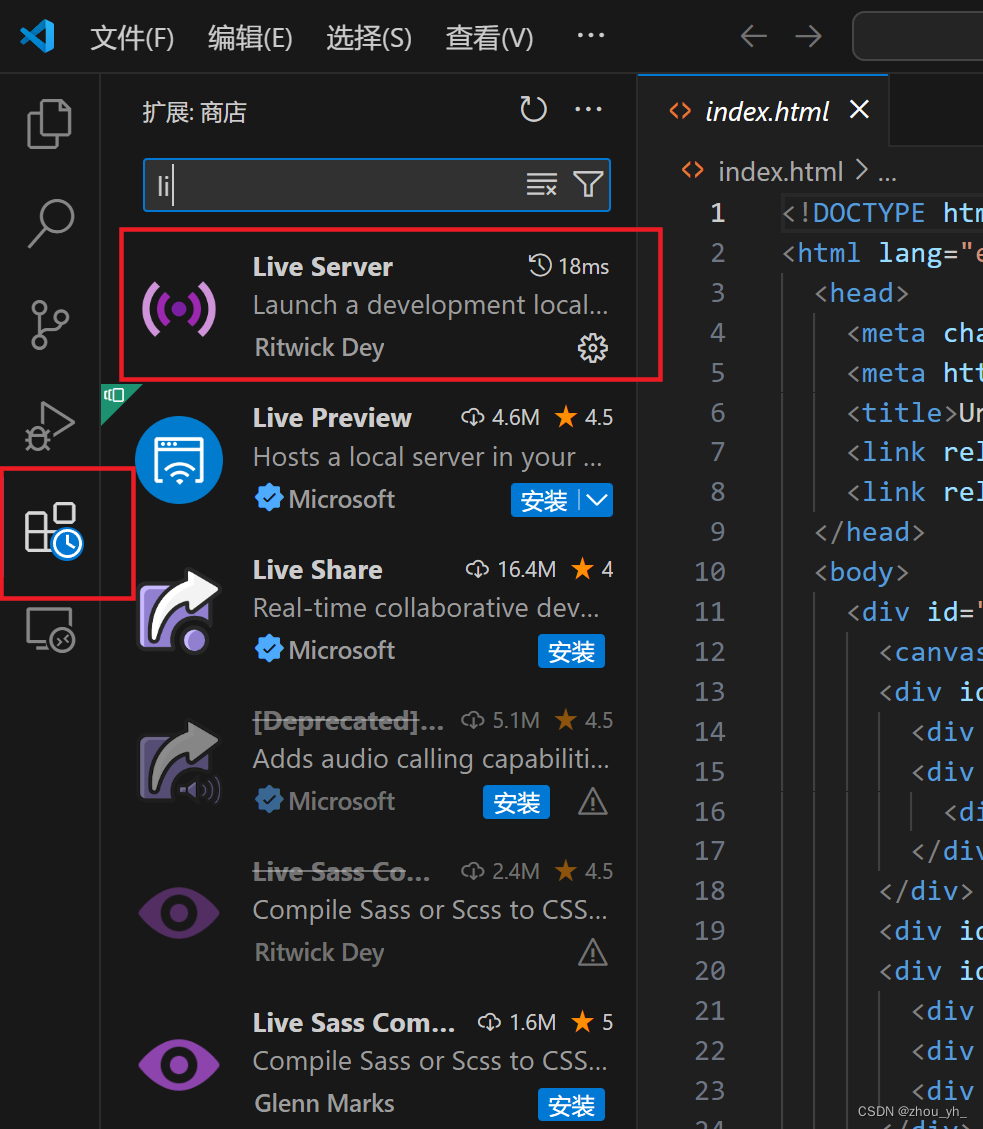Click Microsoft publisher under Live Share
983x1129 pixels.
point(341,650)
